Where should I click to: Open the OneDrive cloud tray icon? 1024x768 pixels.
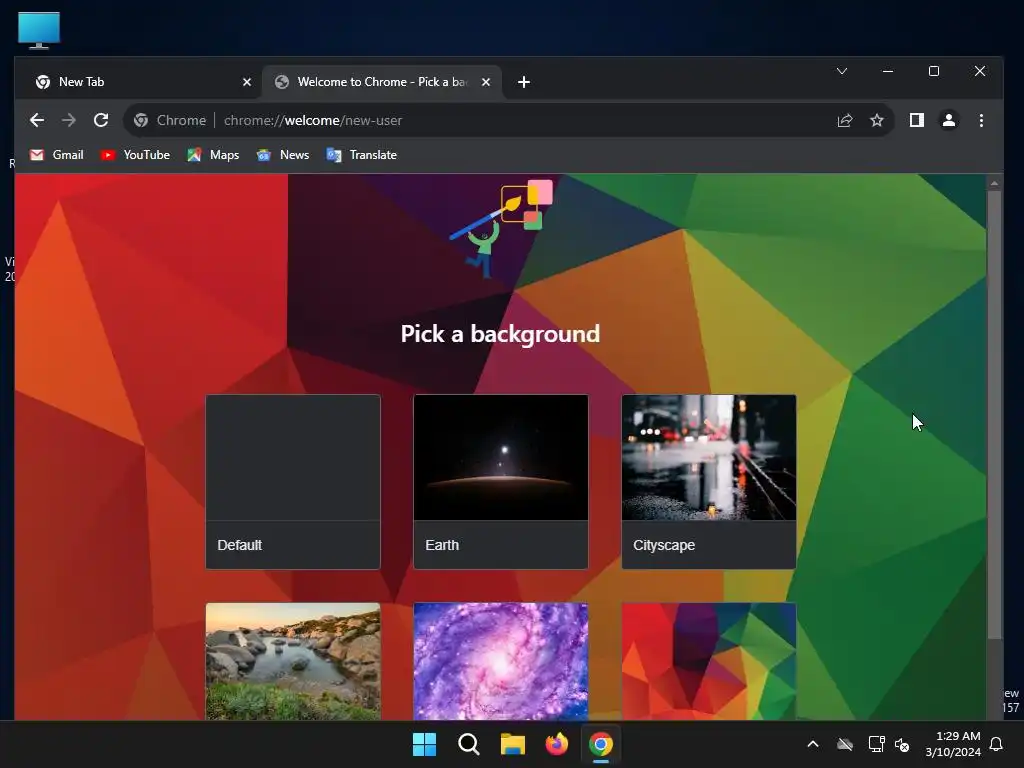point(845,744)
